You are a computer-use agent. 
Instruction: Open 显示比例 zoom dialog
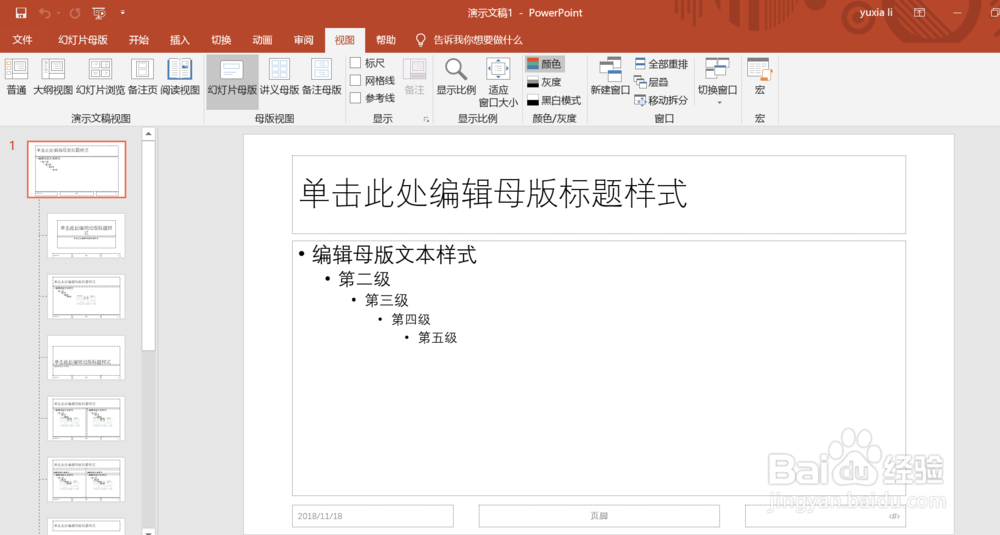pos(456,77)
